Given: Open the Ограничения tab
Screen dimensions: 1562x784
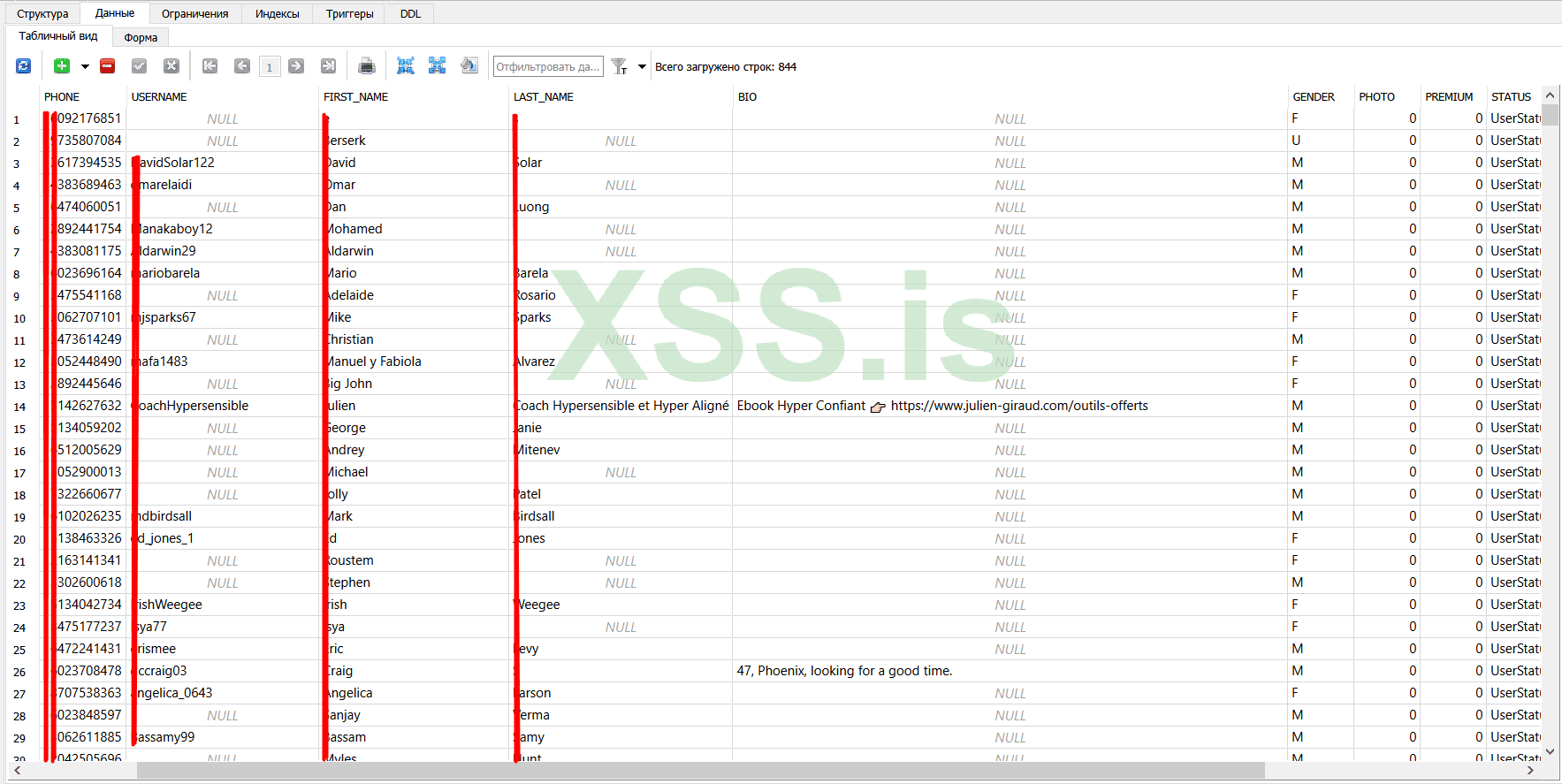Looking at the screenshot, I should pyautogui.click(x=194, y=13).
